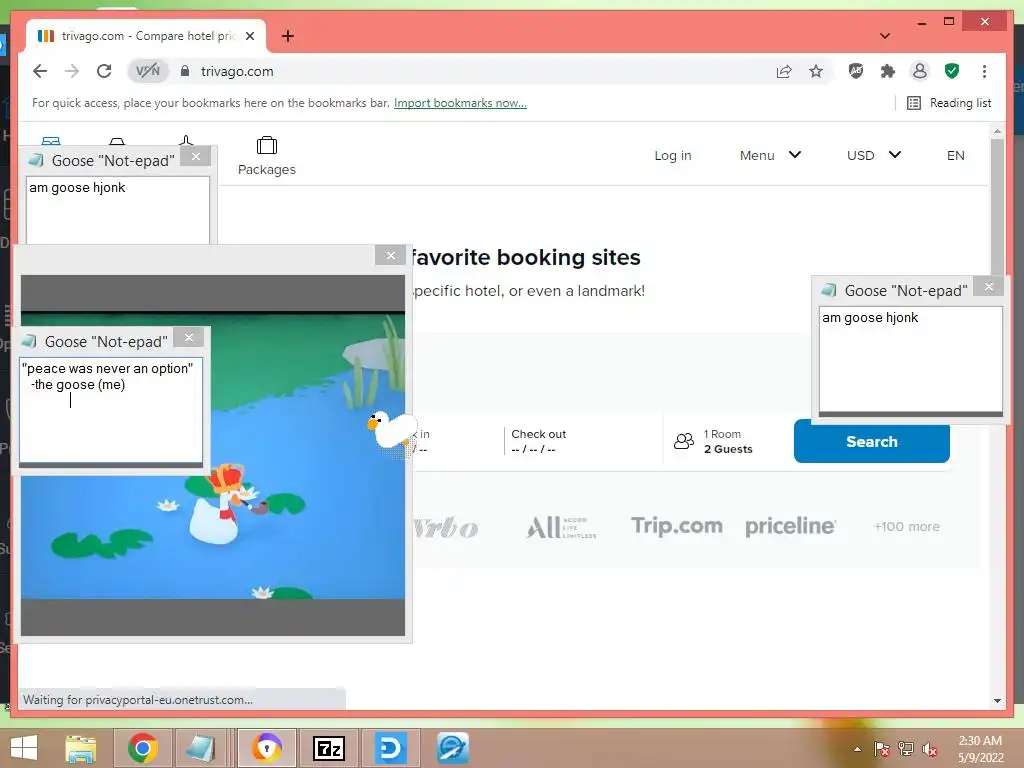Go back to the previous page in Chrome
The width and height of the screenshot is (1024, 768).
click(x=40, y=71)
